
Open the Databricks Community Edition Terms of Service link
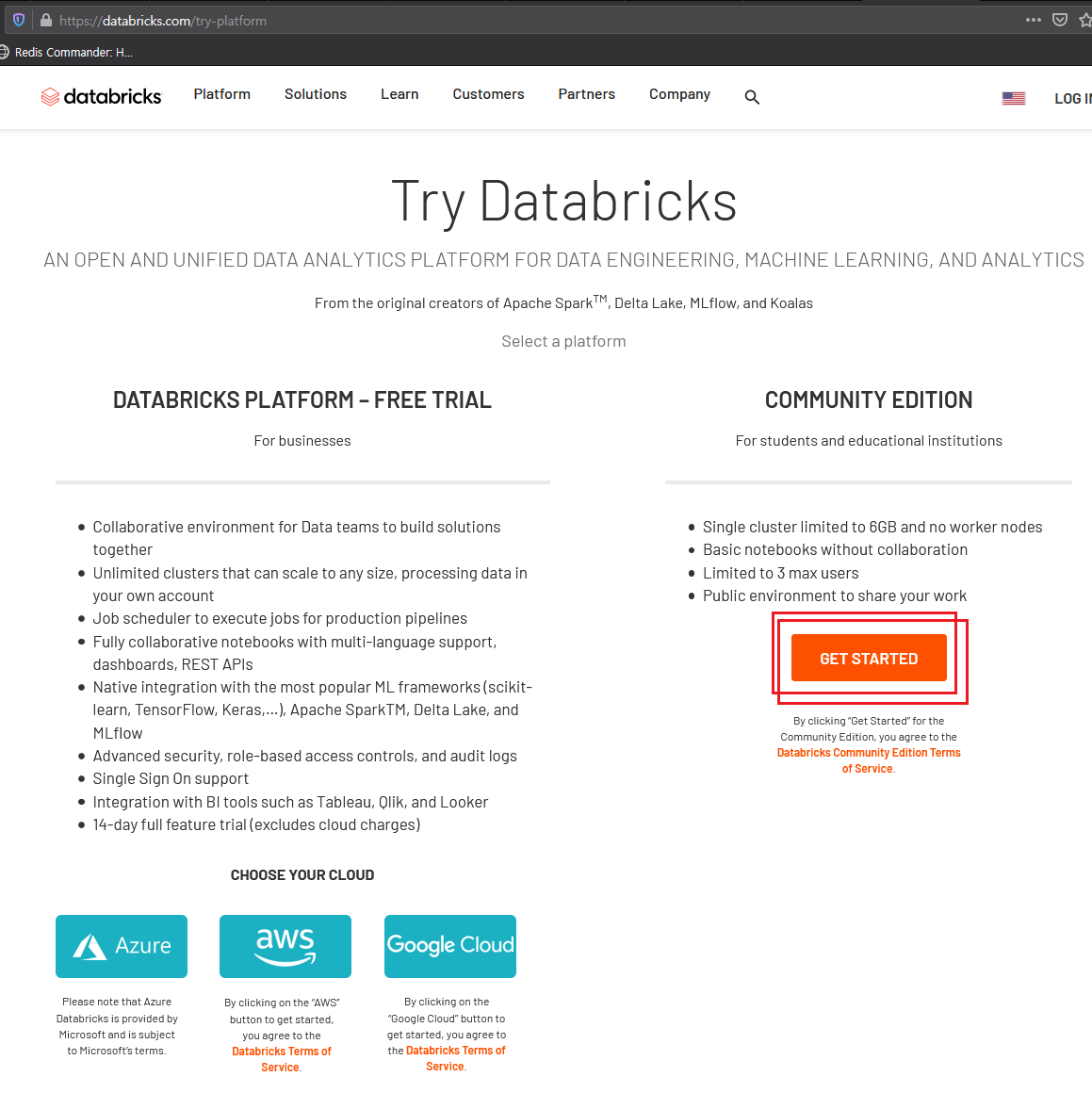click(868, 759)
